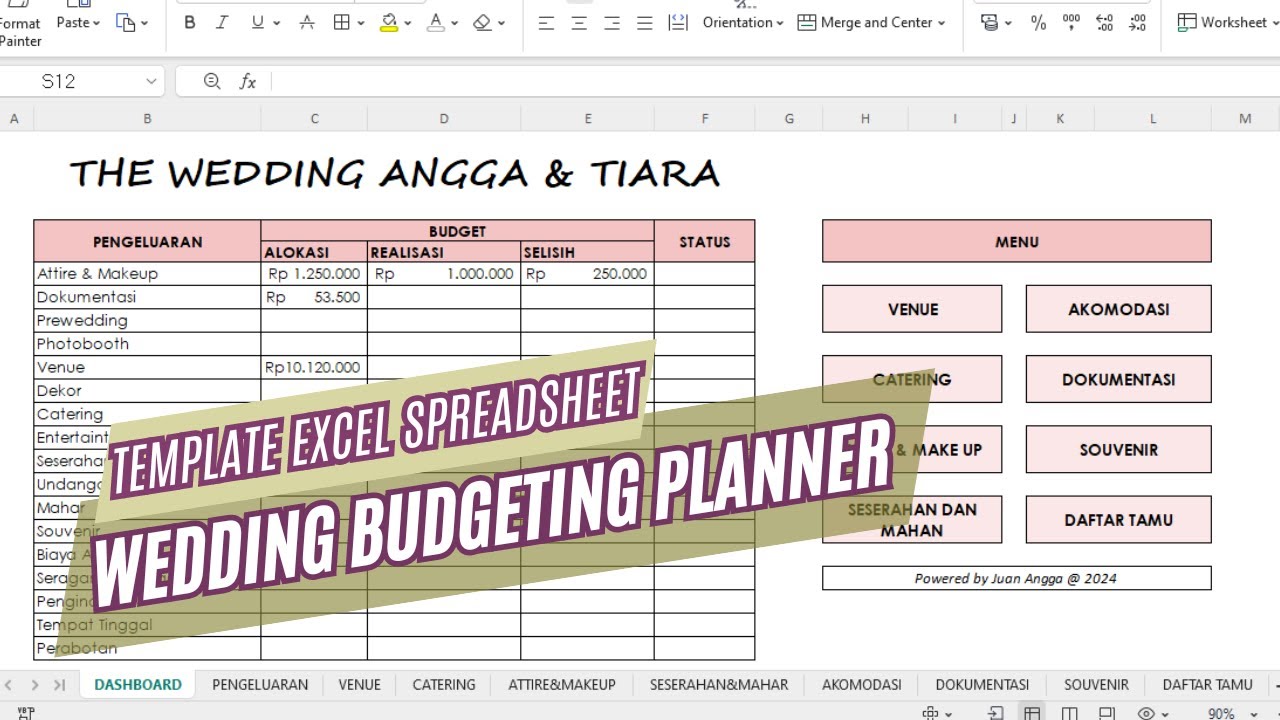
Task: Click the eraser clear formatting icon
Action: (482, 22)
